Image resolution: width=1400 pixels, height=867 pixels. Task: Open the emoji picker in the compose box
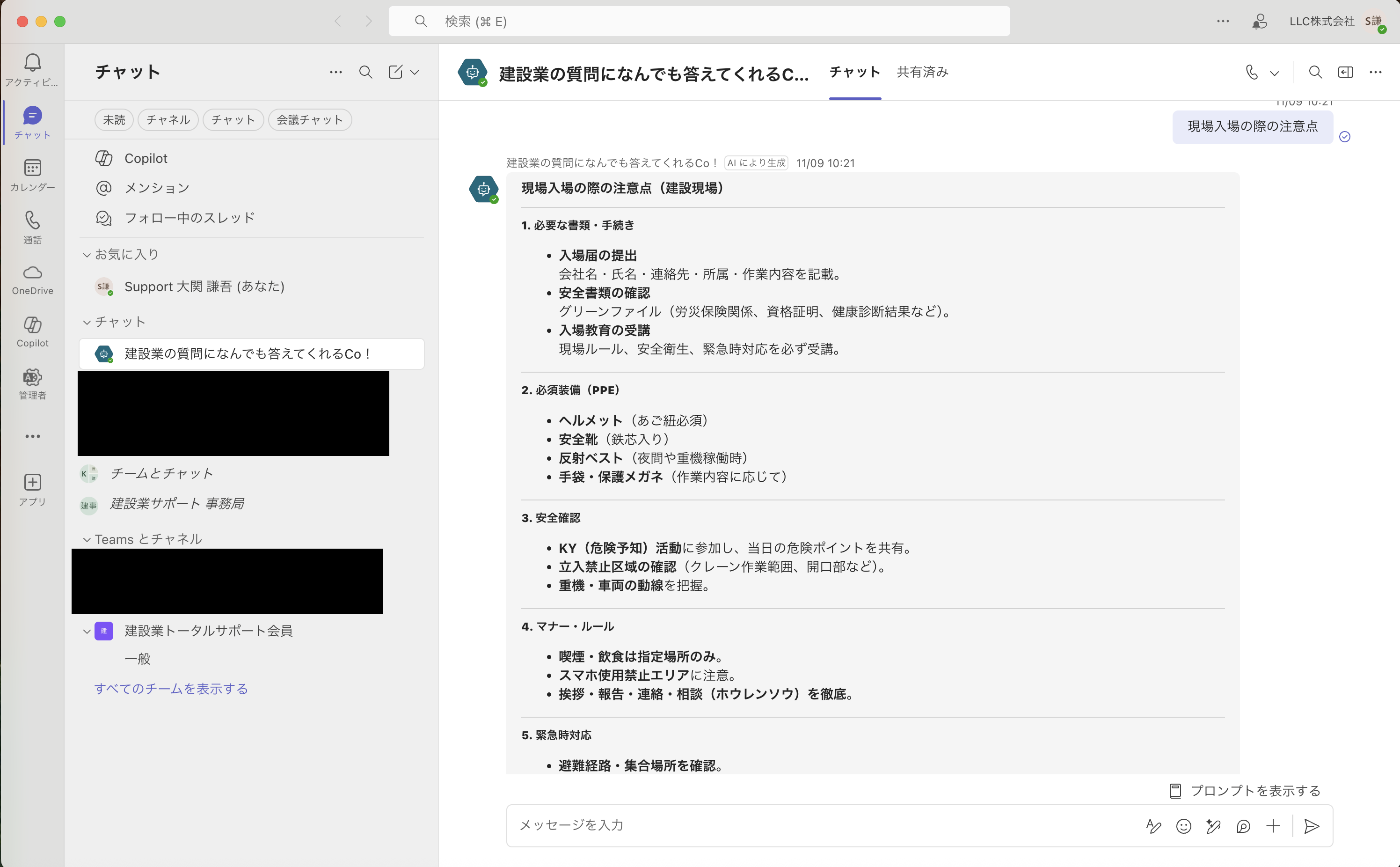(x=1183, y=826)
